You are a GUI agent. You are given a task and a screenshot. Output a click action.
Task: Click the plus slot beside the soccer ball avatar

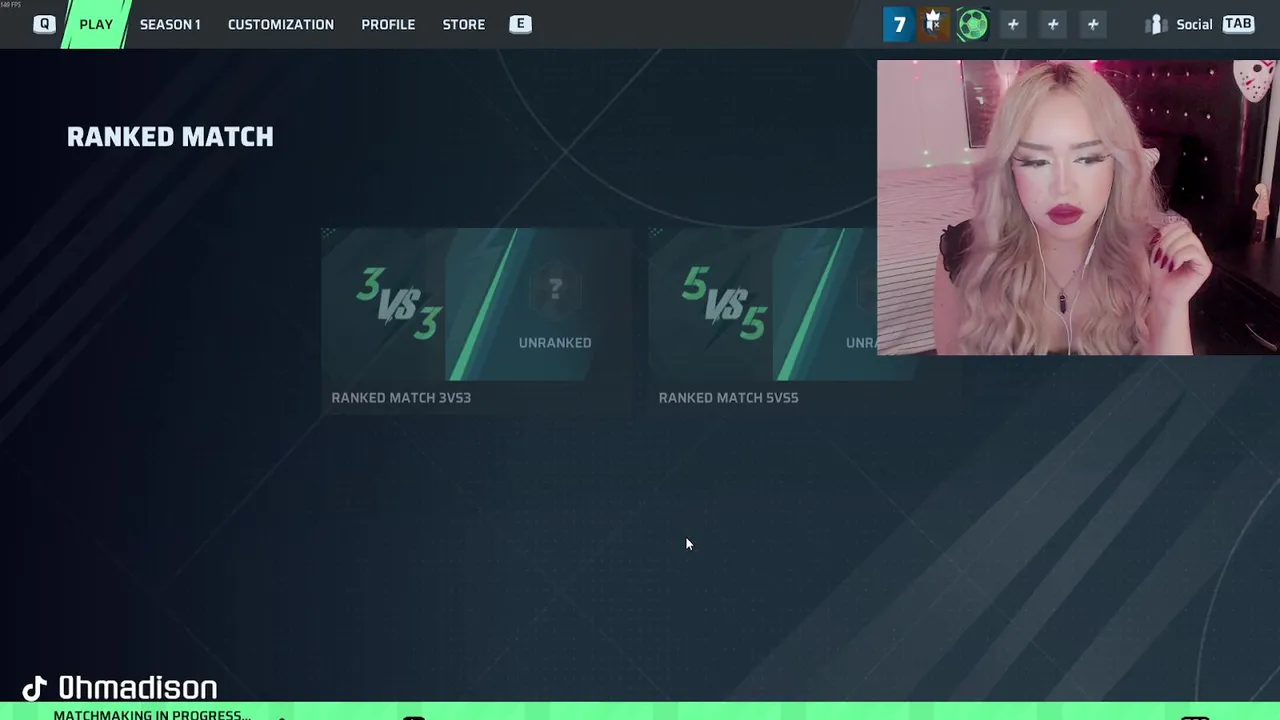click(1013, 24)
